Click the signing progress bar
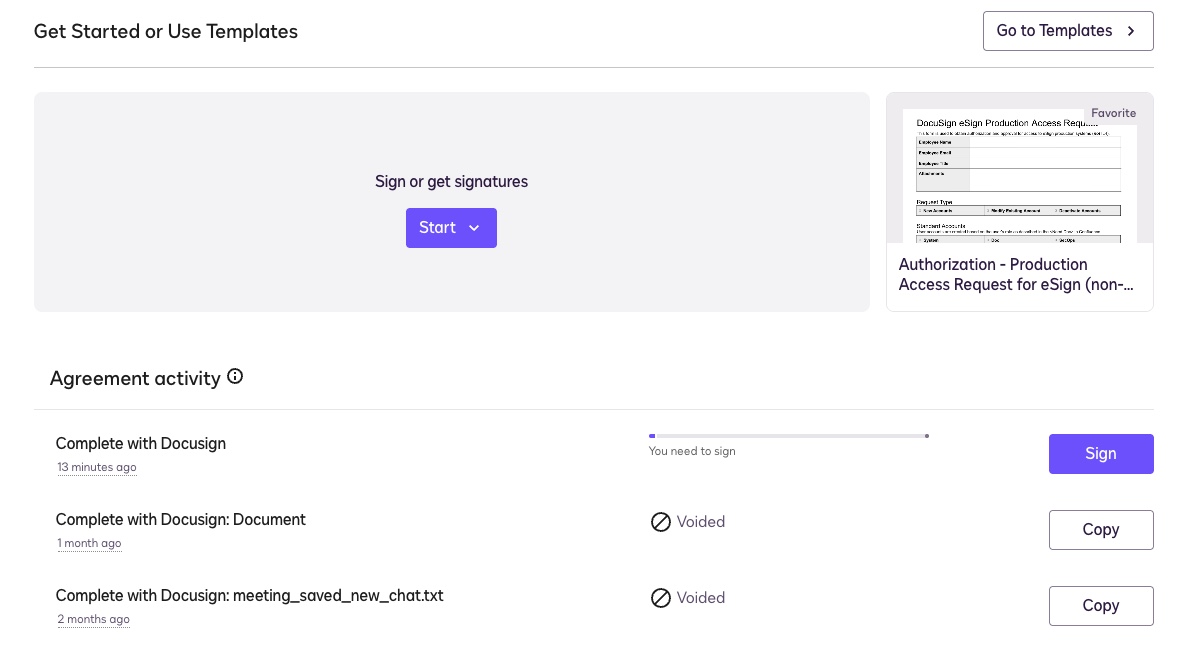The image size is (1177, 646). (788, 436)
